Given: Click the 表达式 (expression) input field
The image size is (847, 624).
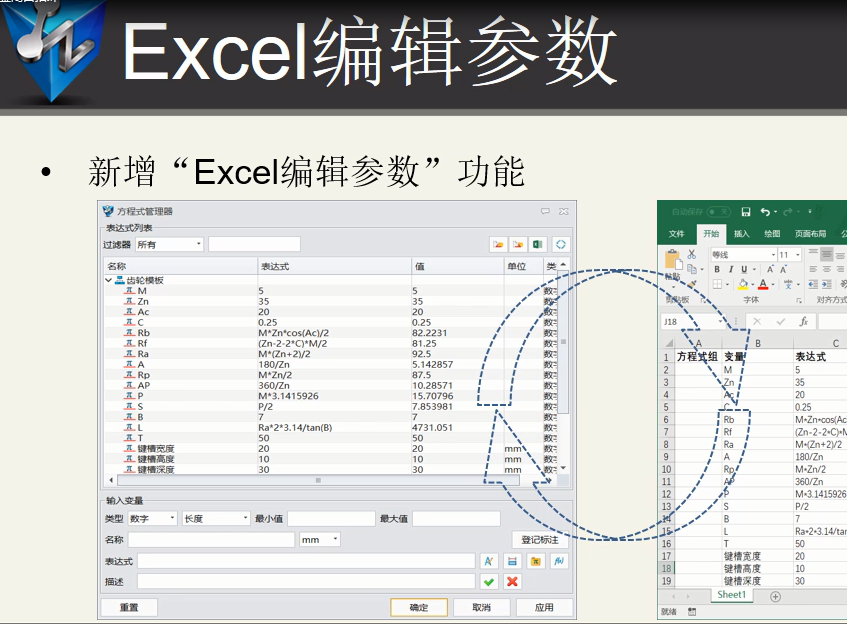Looking at the screenshot, I should point(305,561).
